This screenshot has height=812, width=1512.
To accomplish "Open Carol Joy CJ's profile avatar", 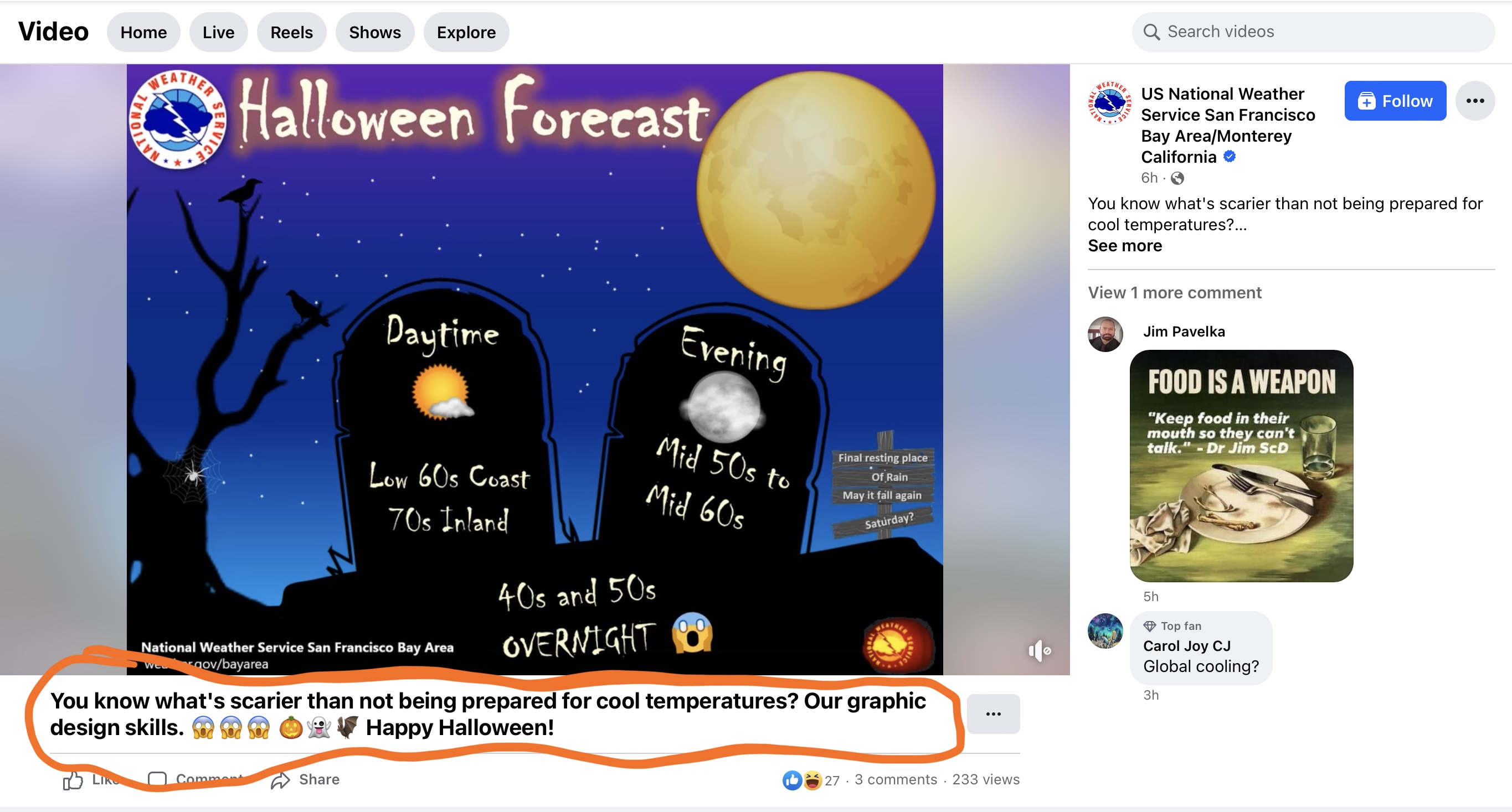I will click(1105, 630).
